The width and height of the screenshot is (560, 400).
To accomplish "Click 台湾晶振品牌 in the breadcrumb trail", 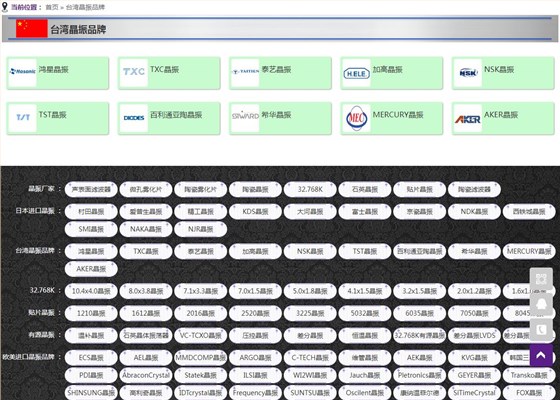I will pyautogui.click(x=85, y=7).
